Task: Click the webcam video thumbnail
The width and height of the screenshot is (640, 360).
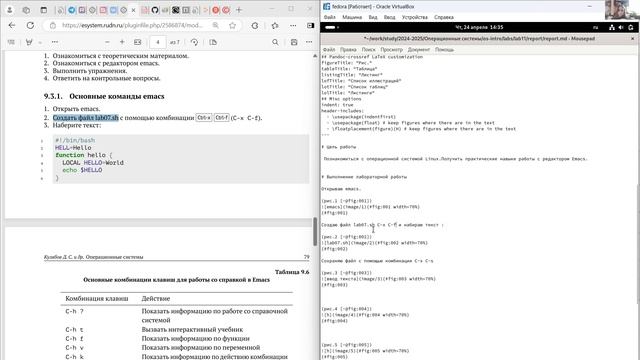Action: (622, 10)
